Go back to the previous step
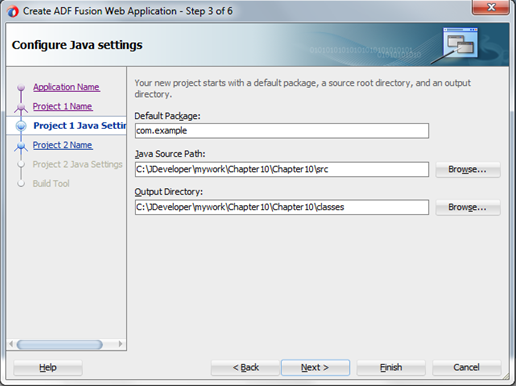Screen dimensions: 516x386 click(245, 368)
